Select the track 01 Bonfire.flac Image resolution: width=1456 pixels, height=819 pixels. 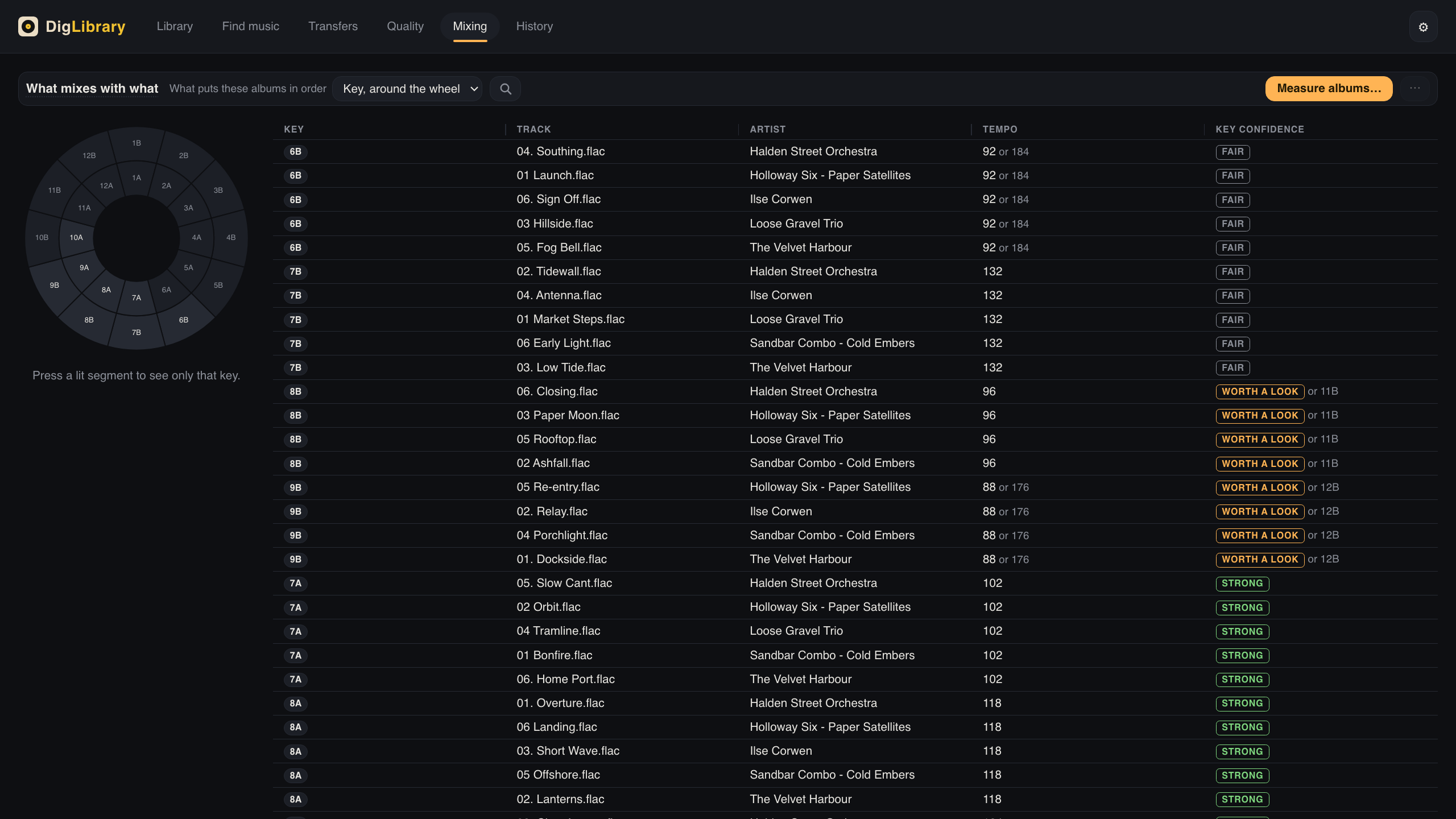554,655
